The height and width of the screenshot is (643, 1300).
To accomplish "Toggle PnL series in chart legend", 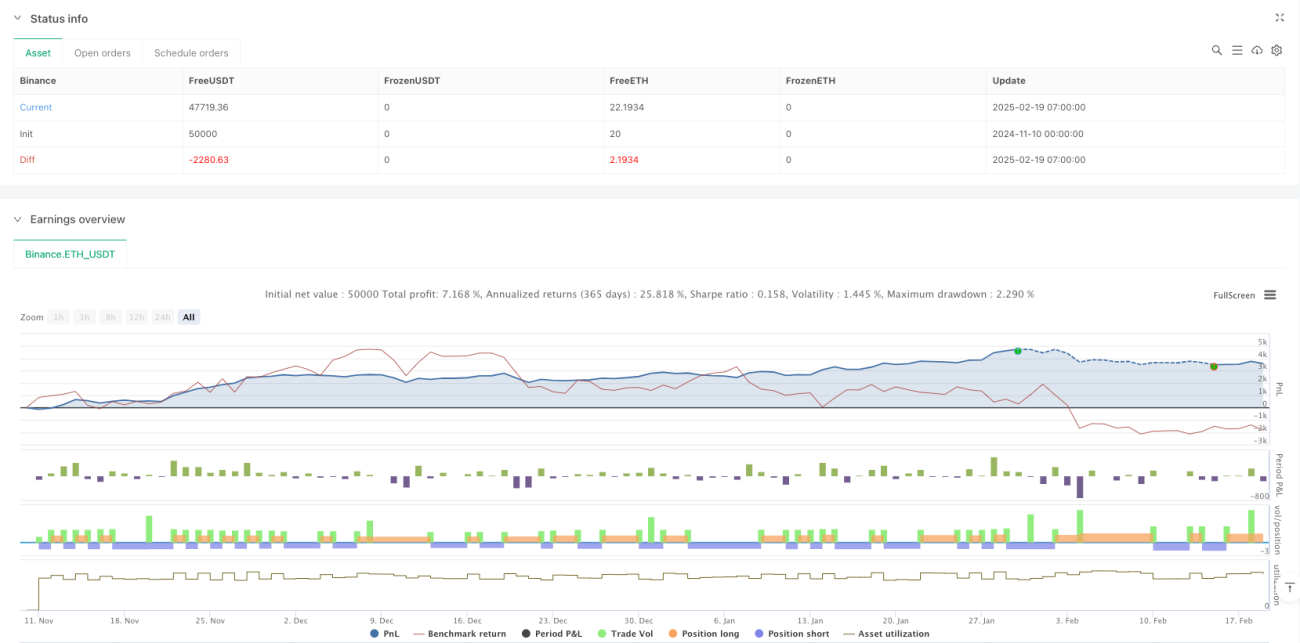I will pyautogui.click(x=385, y=633).
